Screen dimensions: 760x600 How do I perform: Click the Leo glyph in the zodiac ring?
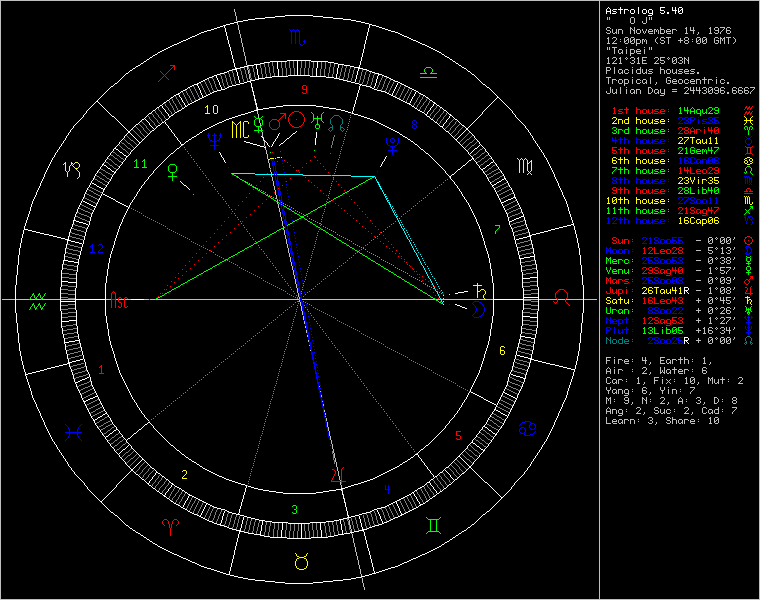562,297
